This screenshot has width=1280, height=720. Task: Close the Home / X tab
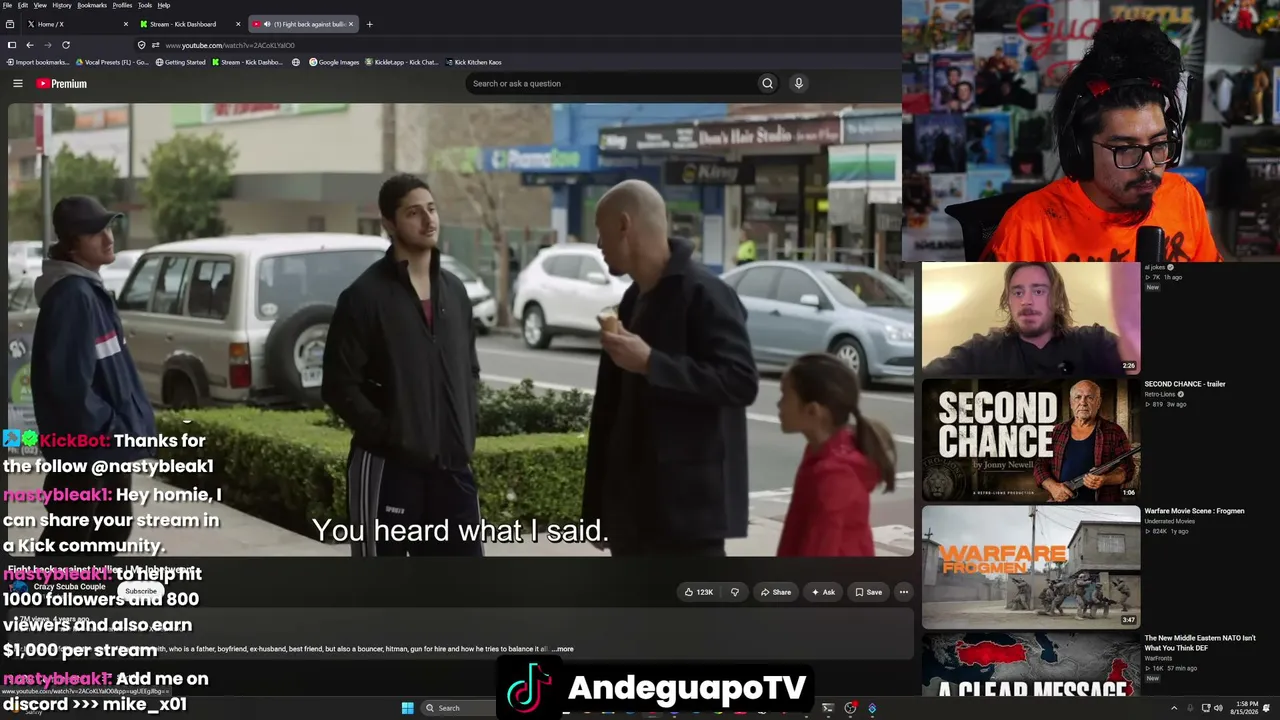coord(126,24)
